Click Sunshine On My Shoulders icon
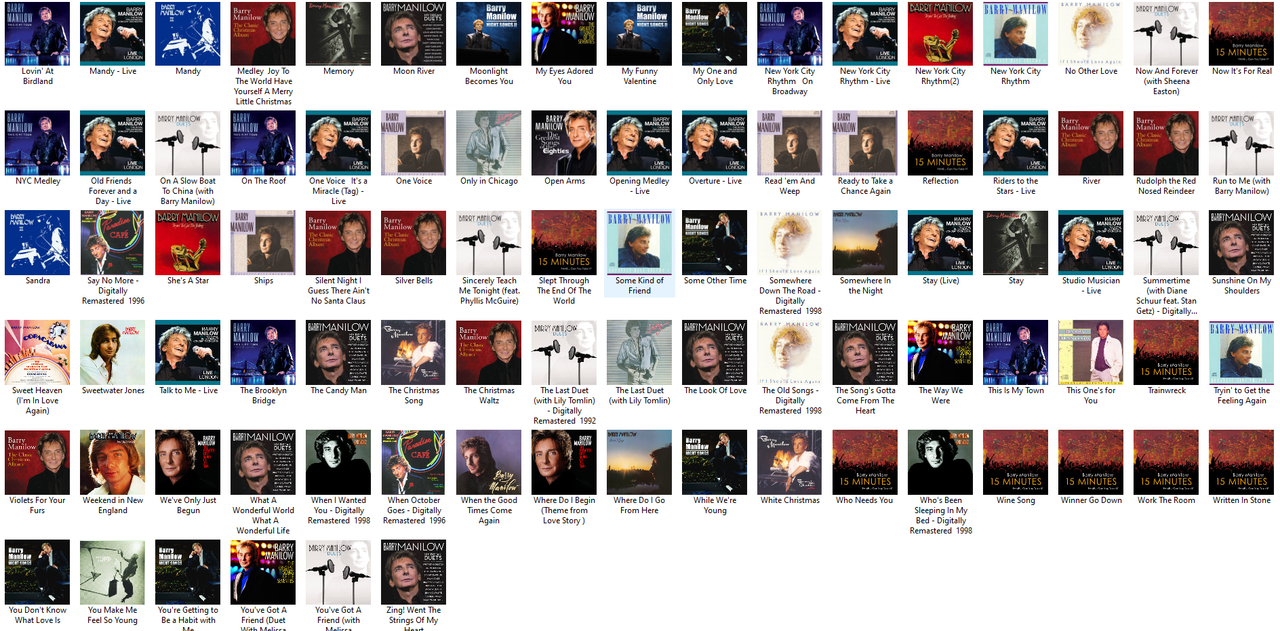1280x631 pixels. pos(1241,243)
